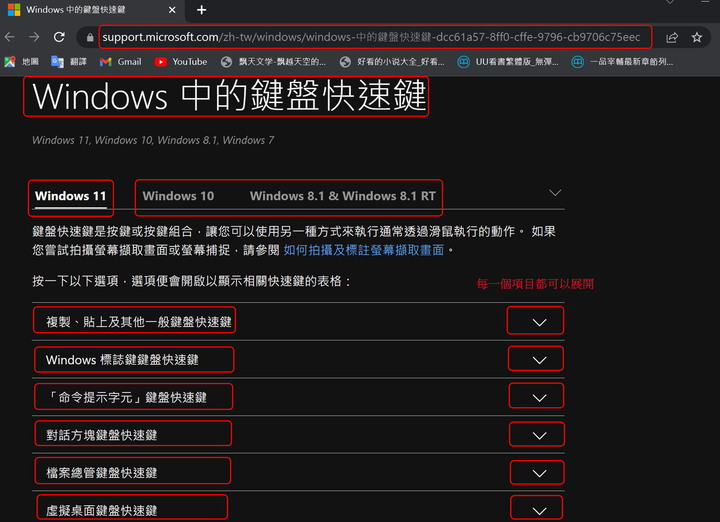Open a new tab with plus button
720x522 pixels.
[202, 10]
